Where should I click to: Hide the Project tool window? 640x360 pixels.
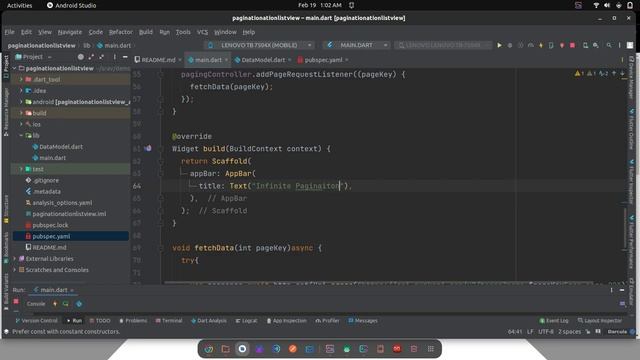(125, 57)
